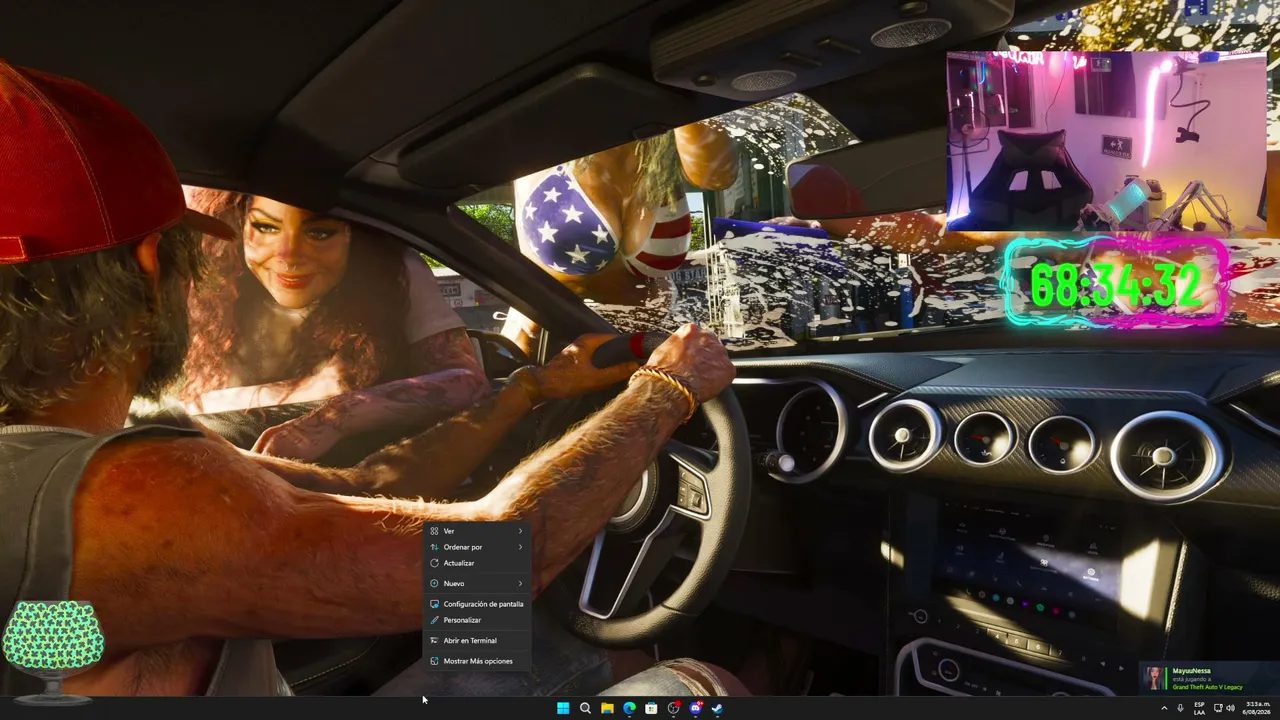Open the clock showing 3:13 a.m.
The height and width of the screenshot is (720, 1280).
point(1257,708)
